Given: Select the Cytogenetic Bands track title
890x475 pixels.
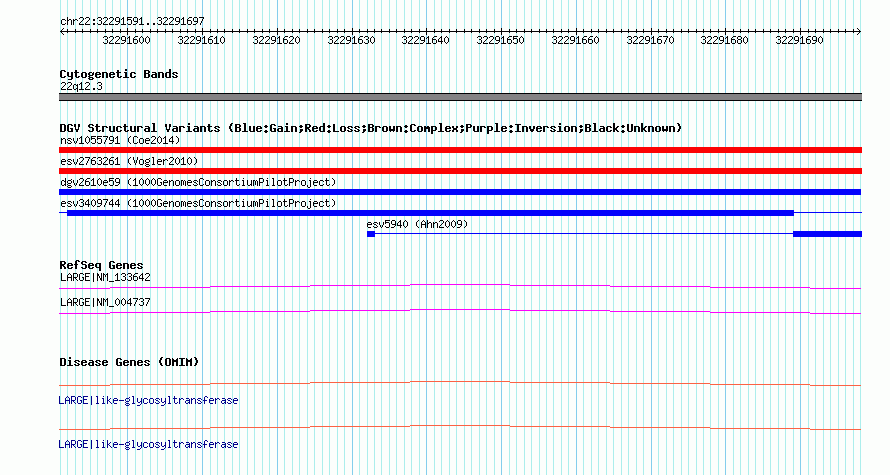Looking at the screenshot, I should click(x=119, y=74).
